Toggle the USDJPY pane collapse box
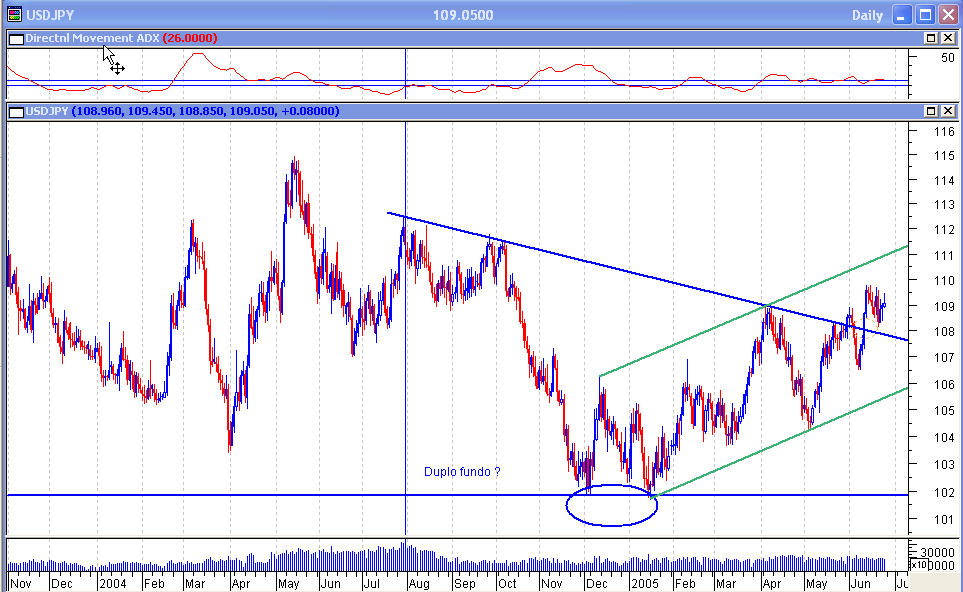This screenshot has width=963, height=592. pos(15,111)
